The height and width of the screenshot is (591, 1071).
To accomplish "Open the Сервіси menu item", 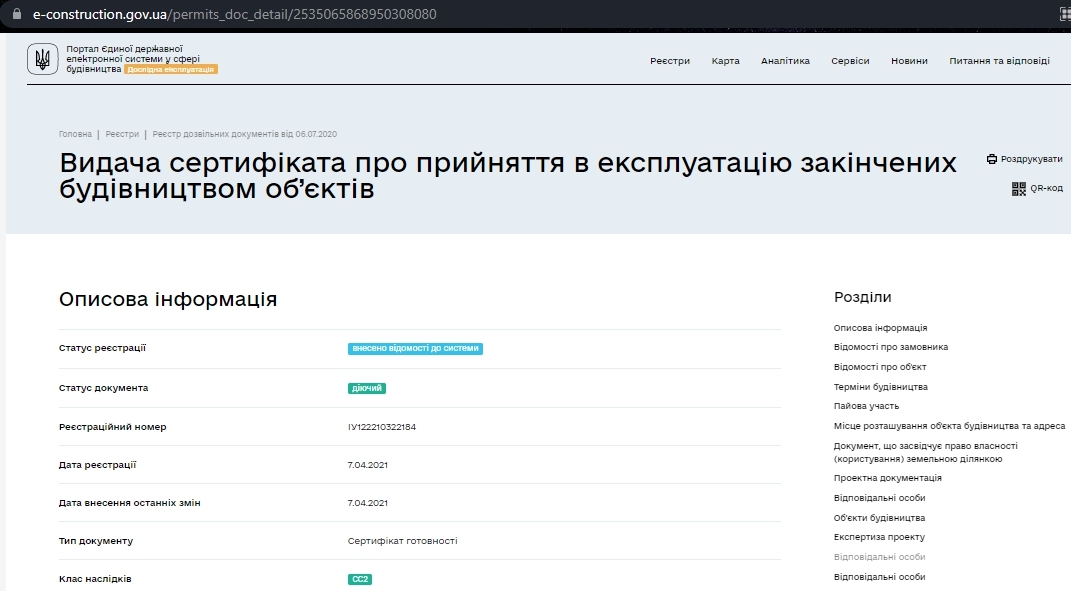I will (850, 61).
